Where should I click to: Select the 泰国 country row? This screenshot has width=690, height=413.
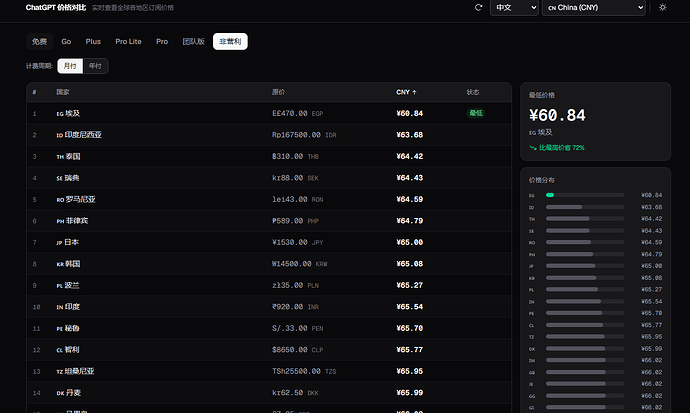coord(269,157)
